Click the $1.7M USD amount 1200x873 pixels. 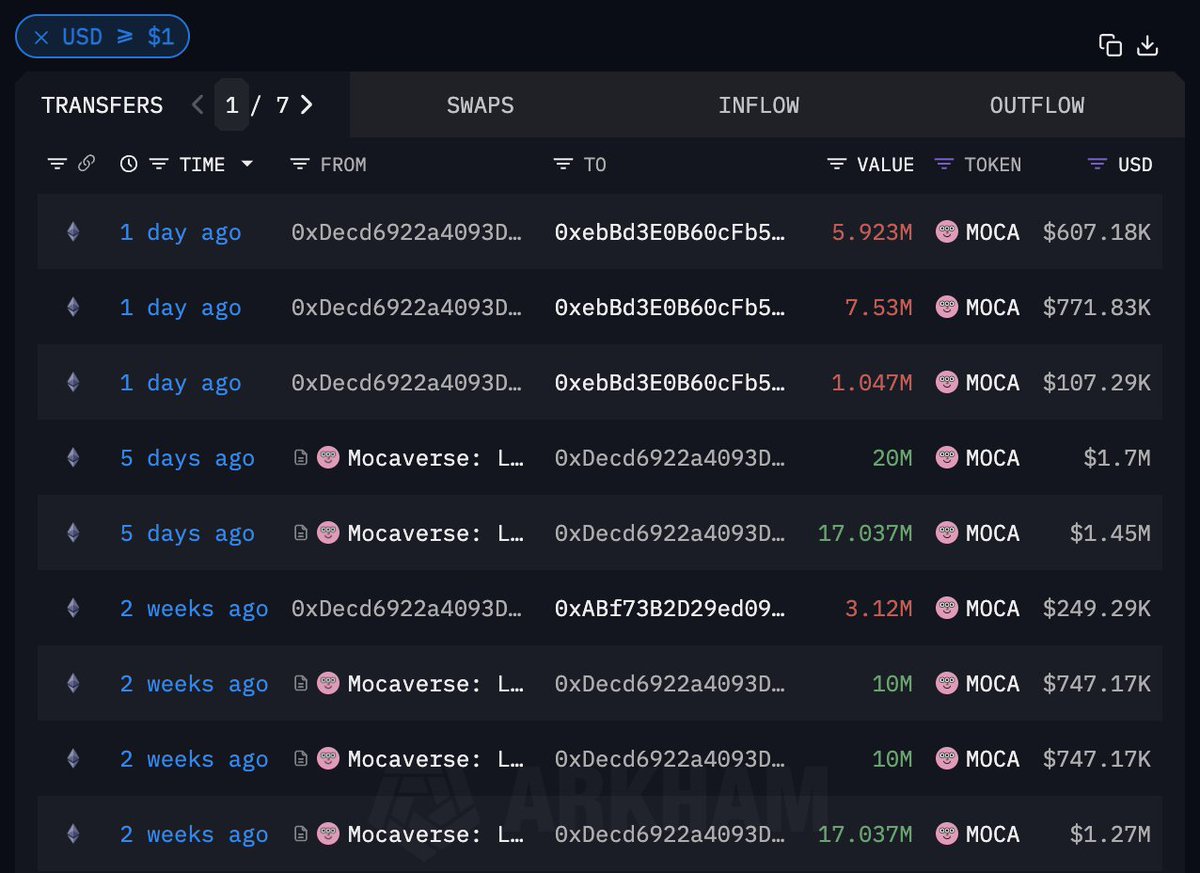[1117, 458]
